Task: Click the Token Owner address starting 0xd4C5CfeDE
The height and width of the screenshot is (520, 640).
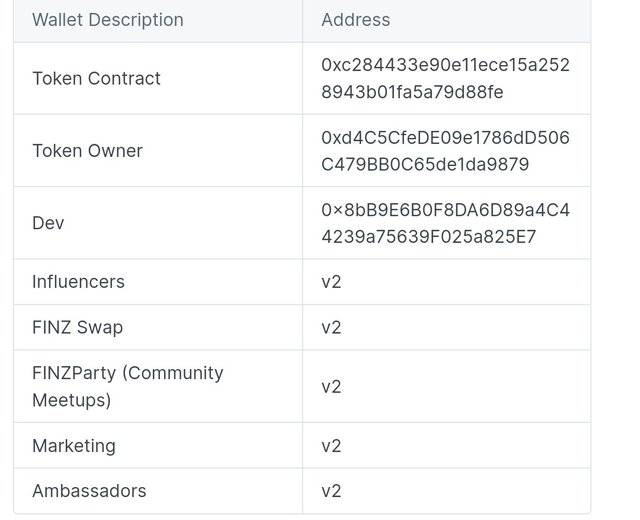Action: tap(445, 138)
